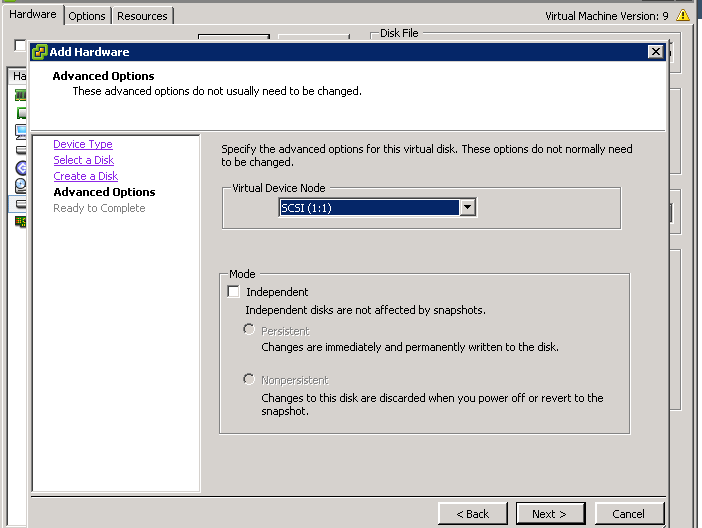Click the Advanced Options step label

point(104,192)
